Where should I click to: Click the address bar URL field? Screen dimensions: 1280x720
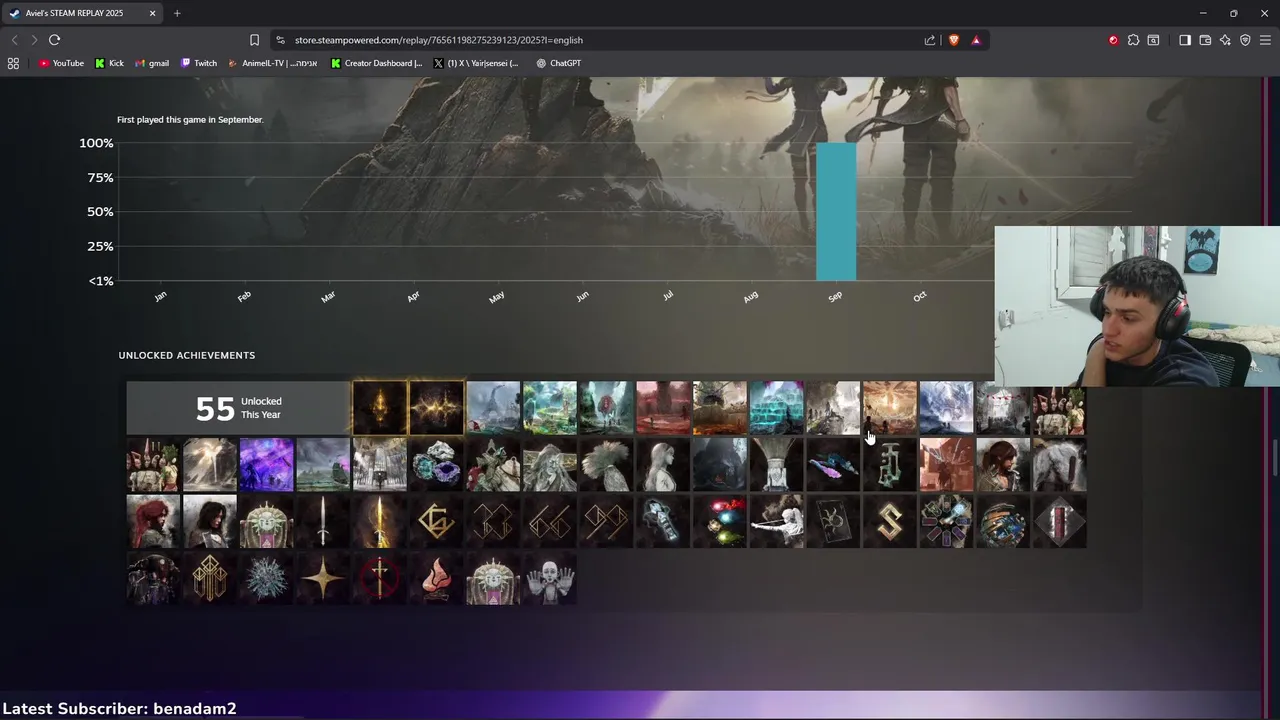pos(600,40)
